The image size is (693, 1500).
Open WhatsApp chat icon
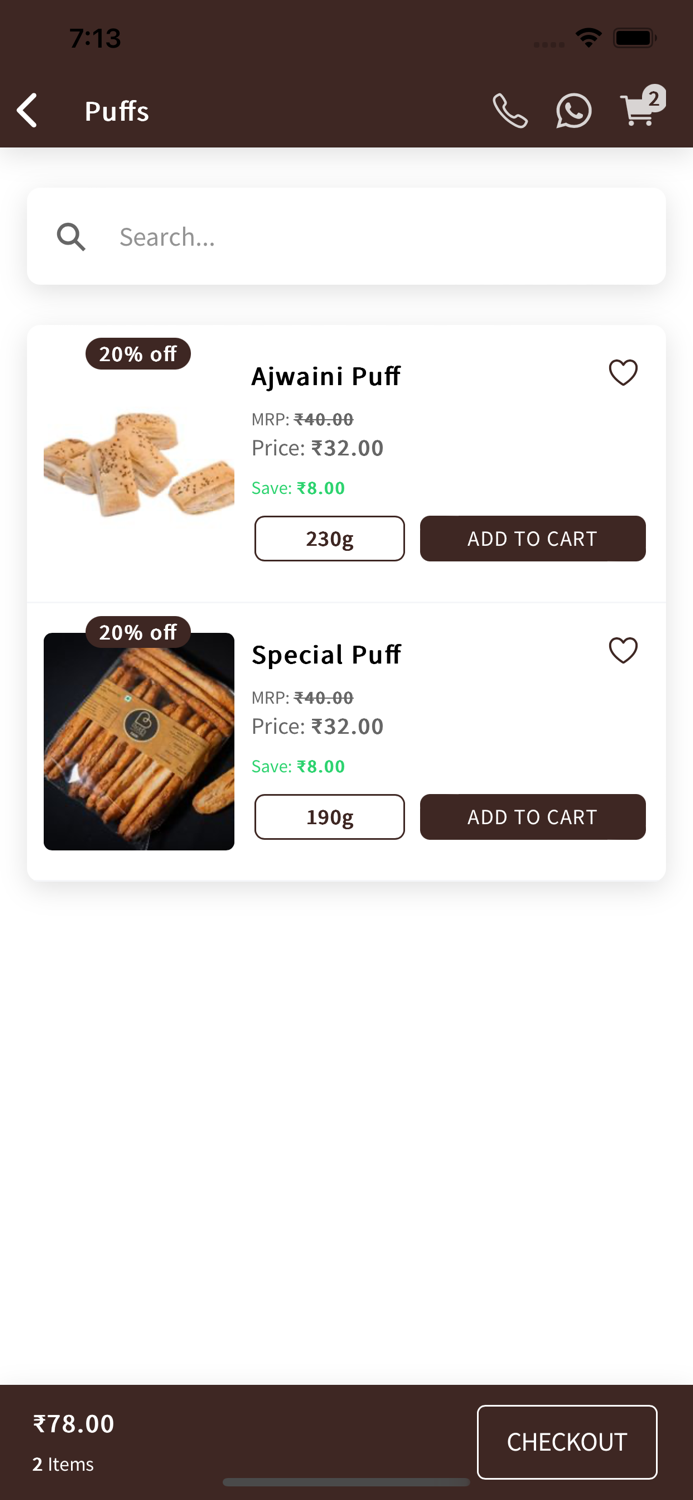574,111
